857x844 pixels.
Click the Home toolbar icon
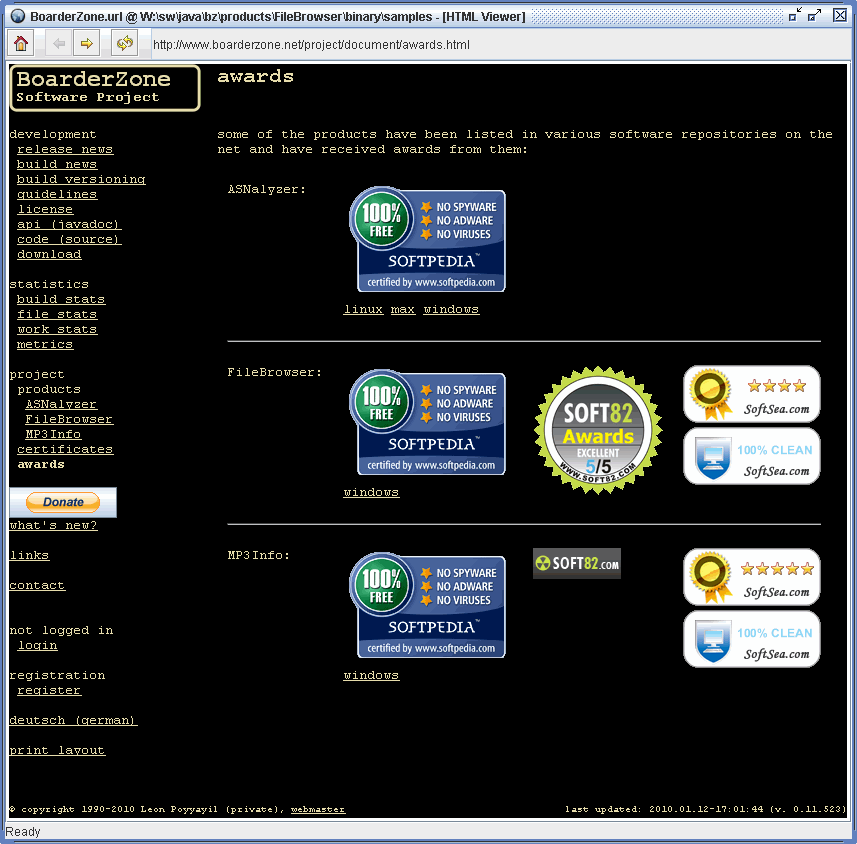(x=21, y=43)
